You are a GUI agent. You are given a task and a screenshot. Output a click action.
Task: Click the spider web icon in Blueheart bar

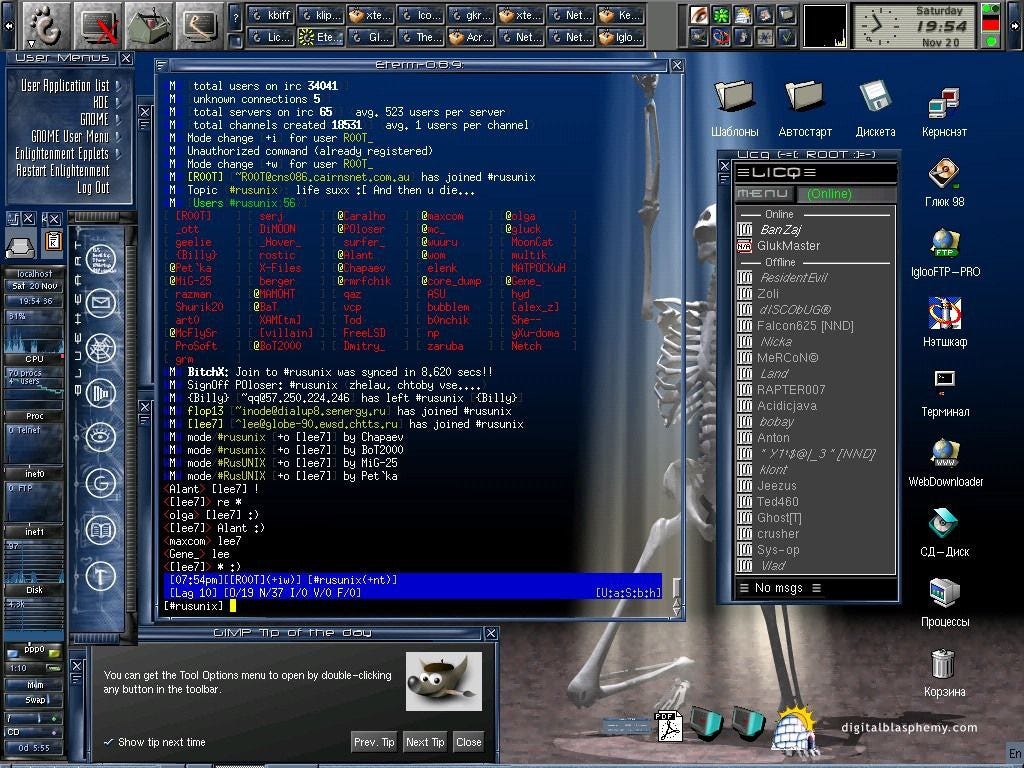tap(101, 348)
